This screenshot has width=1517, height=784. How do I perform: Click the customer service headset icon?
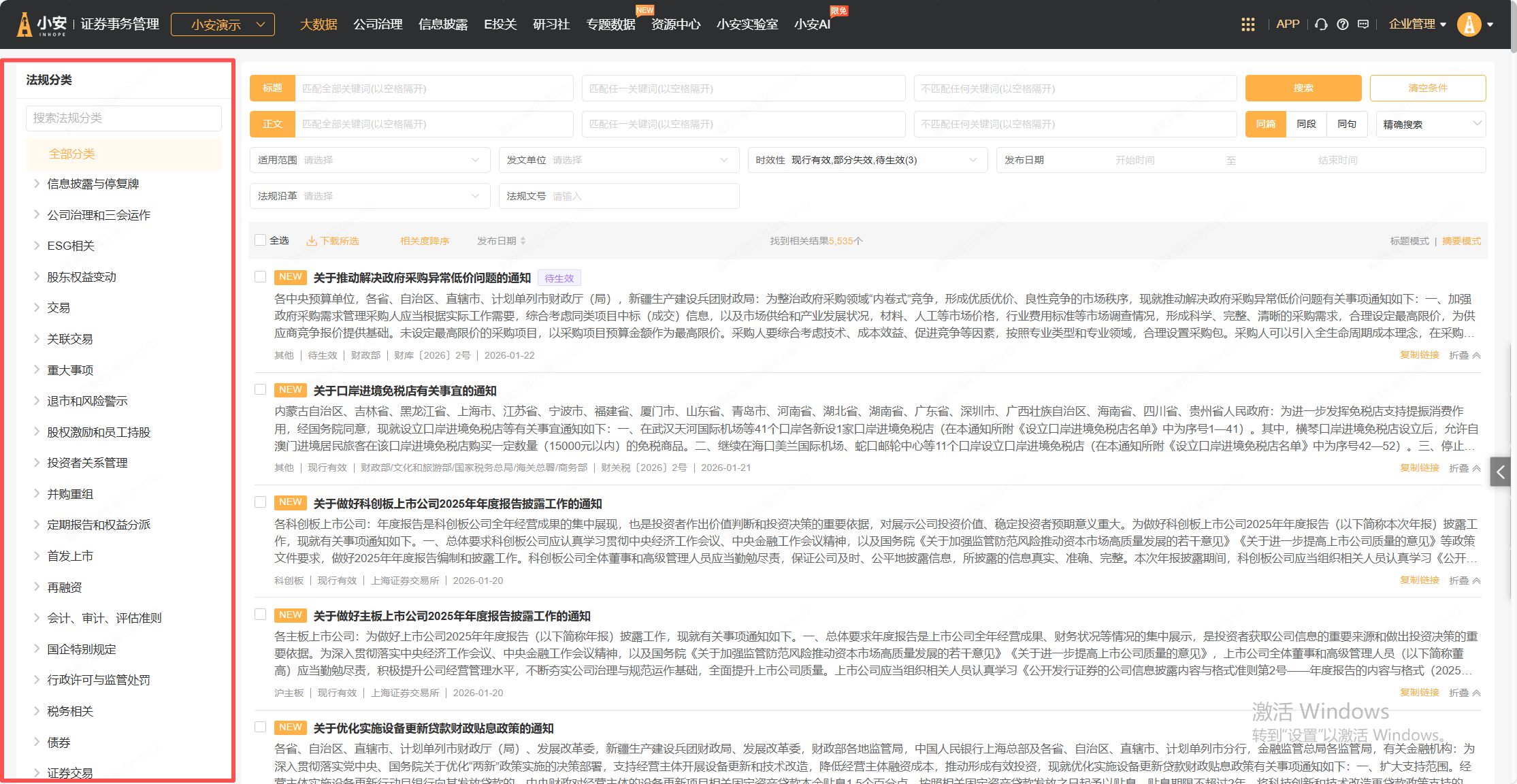(1321, 24)
